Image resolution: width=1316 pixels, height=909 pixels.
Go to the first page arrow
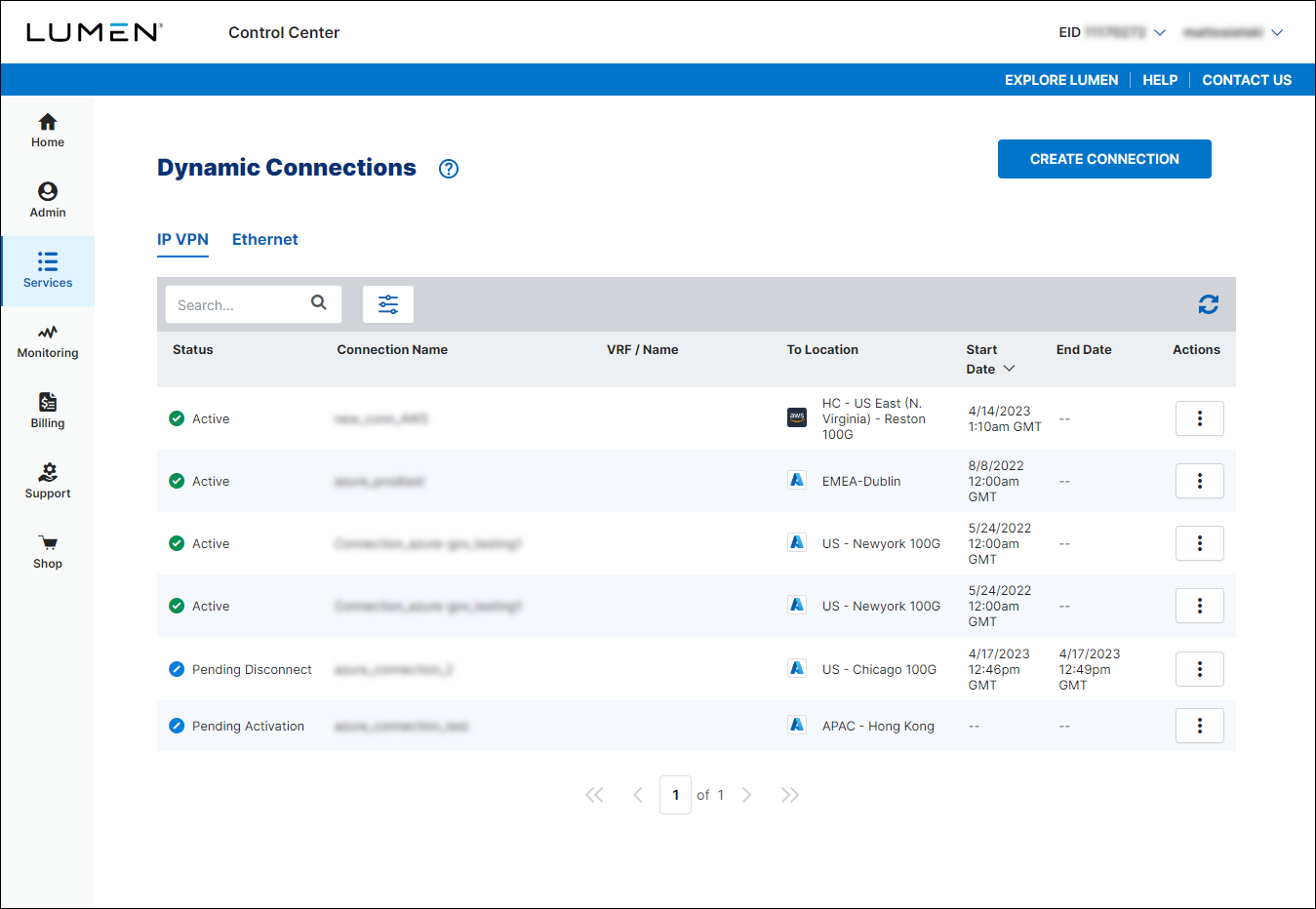click(x=594, y=795)
